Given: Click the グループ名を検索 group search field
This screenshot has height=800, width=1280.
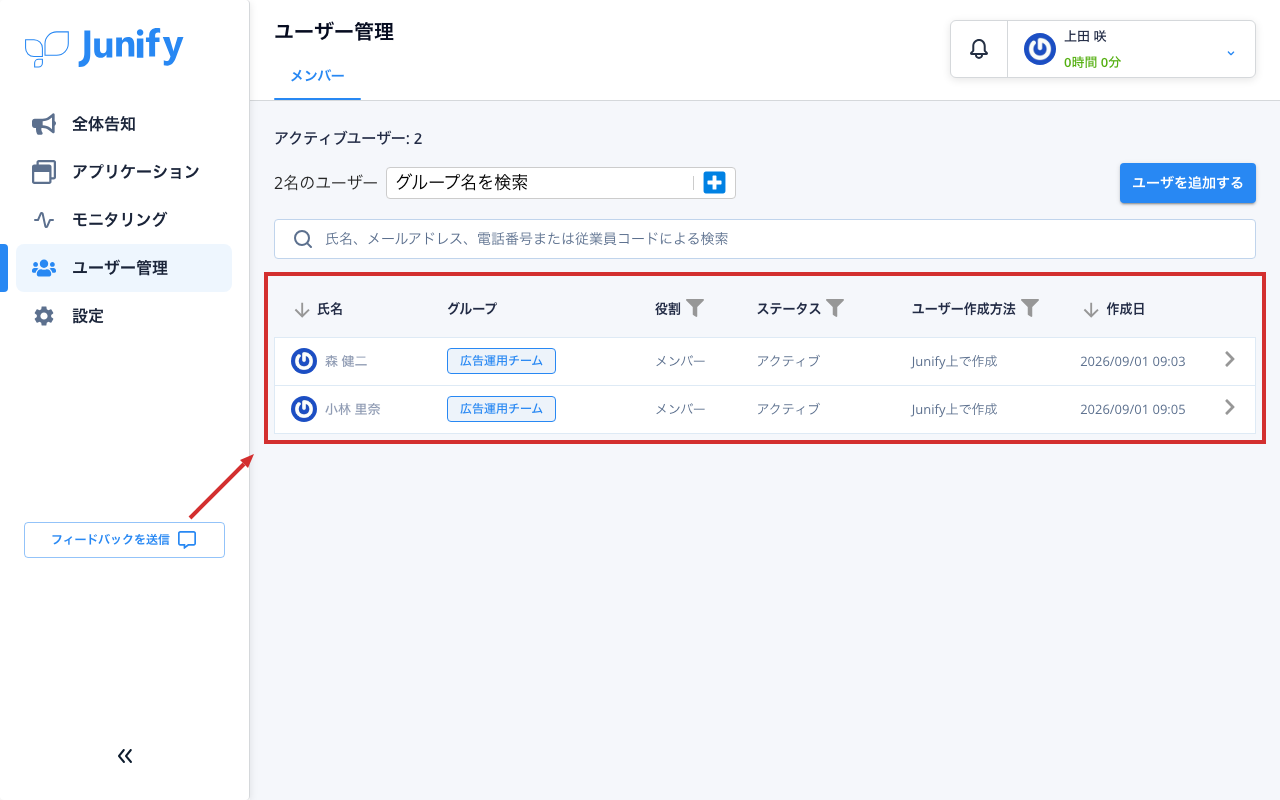Looking at the screenshot, I should click(538, 183).
